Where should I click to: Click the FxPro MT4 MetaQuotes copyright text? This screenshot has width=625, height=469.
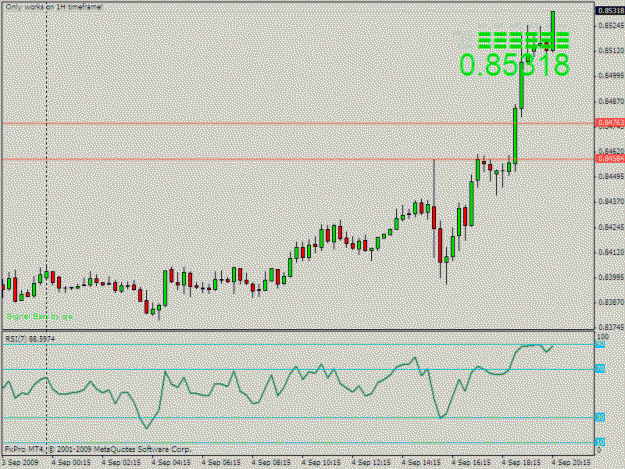(x=98, y=449)
